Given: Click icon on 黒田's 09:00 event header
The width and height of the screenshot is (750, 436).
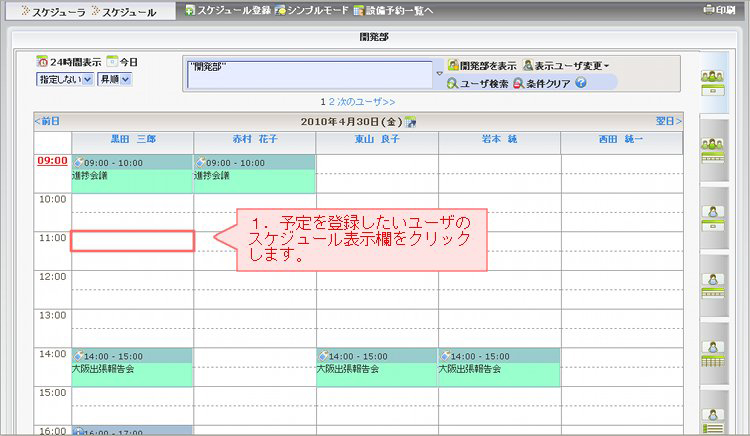Looking at the screenshot, I should [78, 162].
